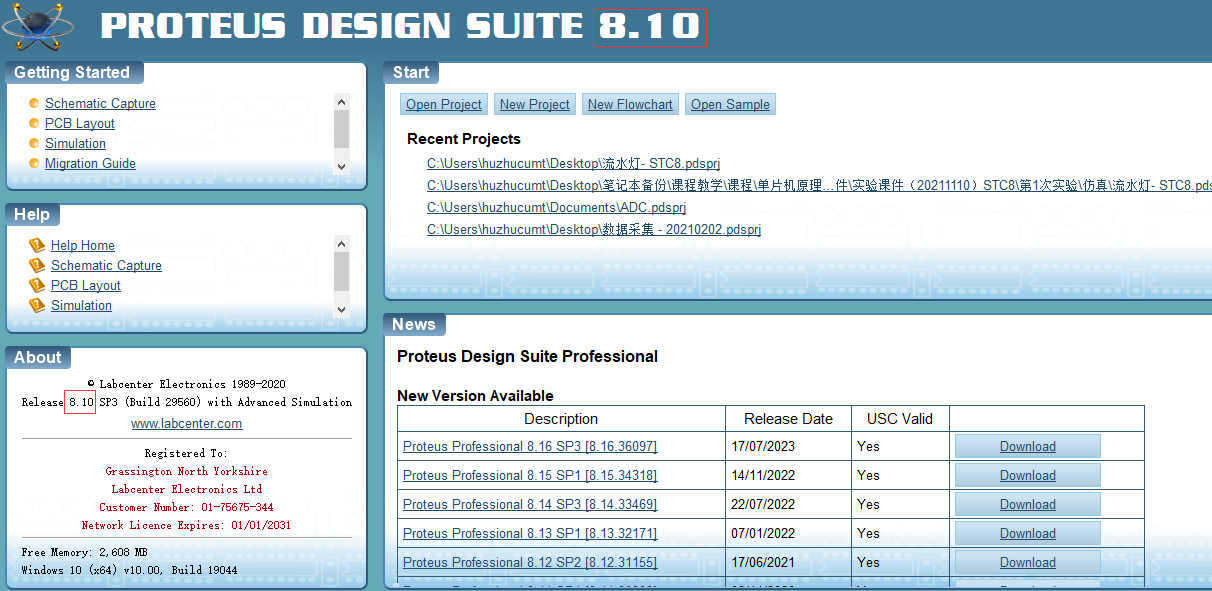1212x591 pixels.
Task: Click book icon beside Help Simulation
Action: pos(37,305)
